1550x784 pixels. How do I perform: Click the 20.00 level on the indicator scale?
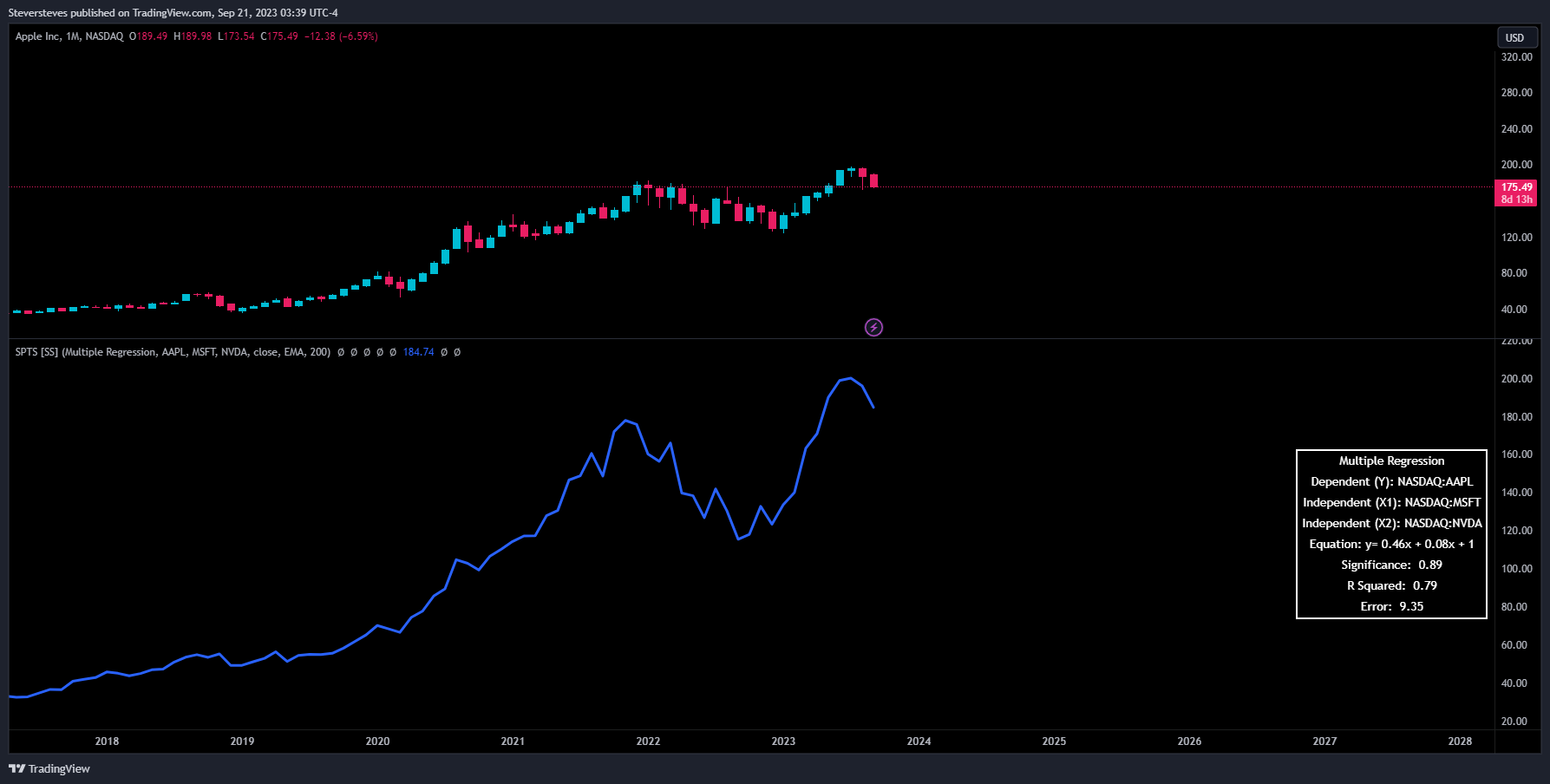[x=1516, y=721]
